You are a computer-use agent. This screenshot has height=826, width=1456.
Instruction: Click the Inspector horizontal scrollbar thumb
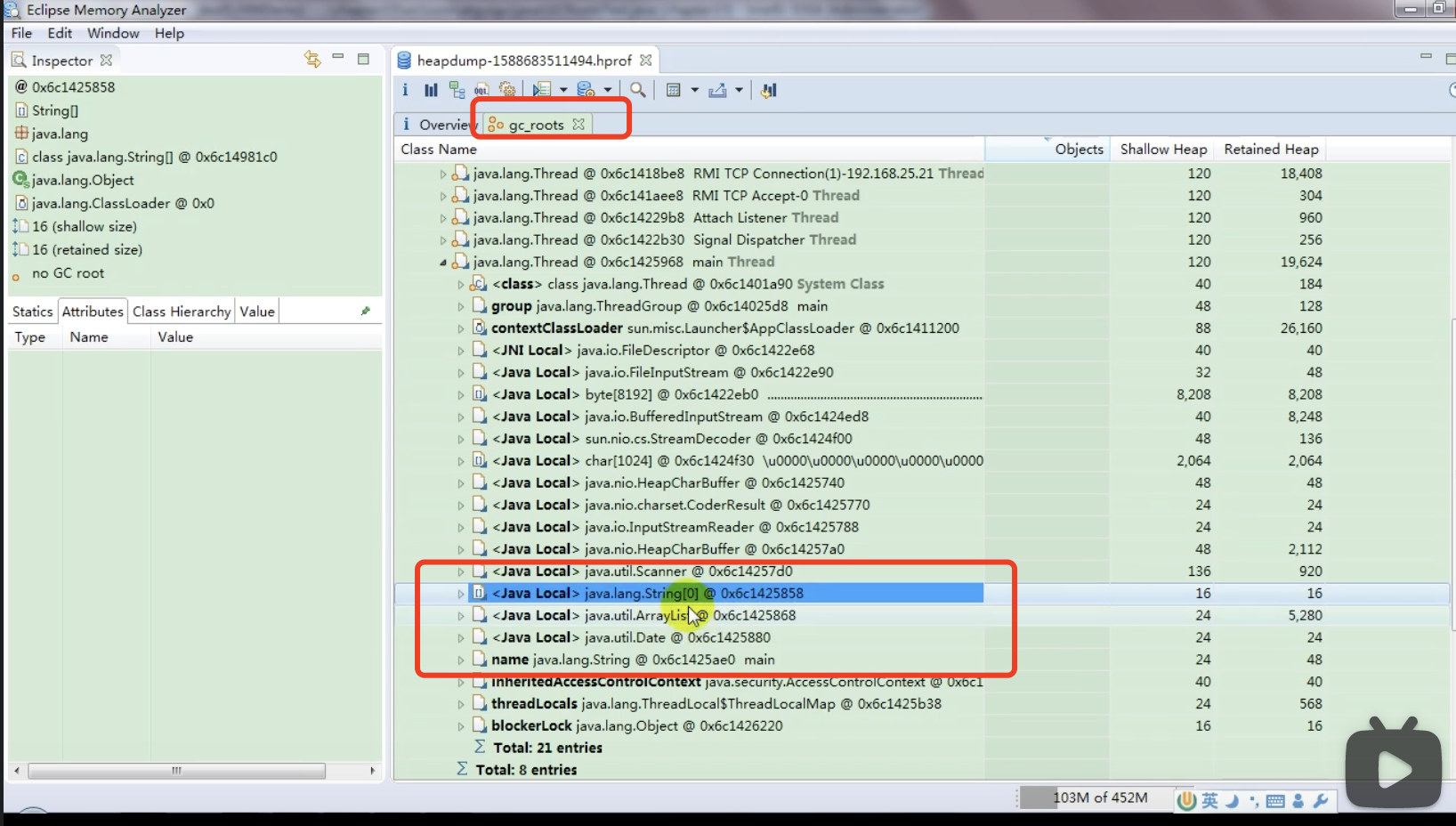(176, 771)
